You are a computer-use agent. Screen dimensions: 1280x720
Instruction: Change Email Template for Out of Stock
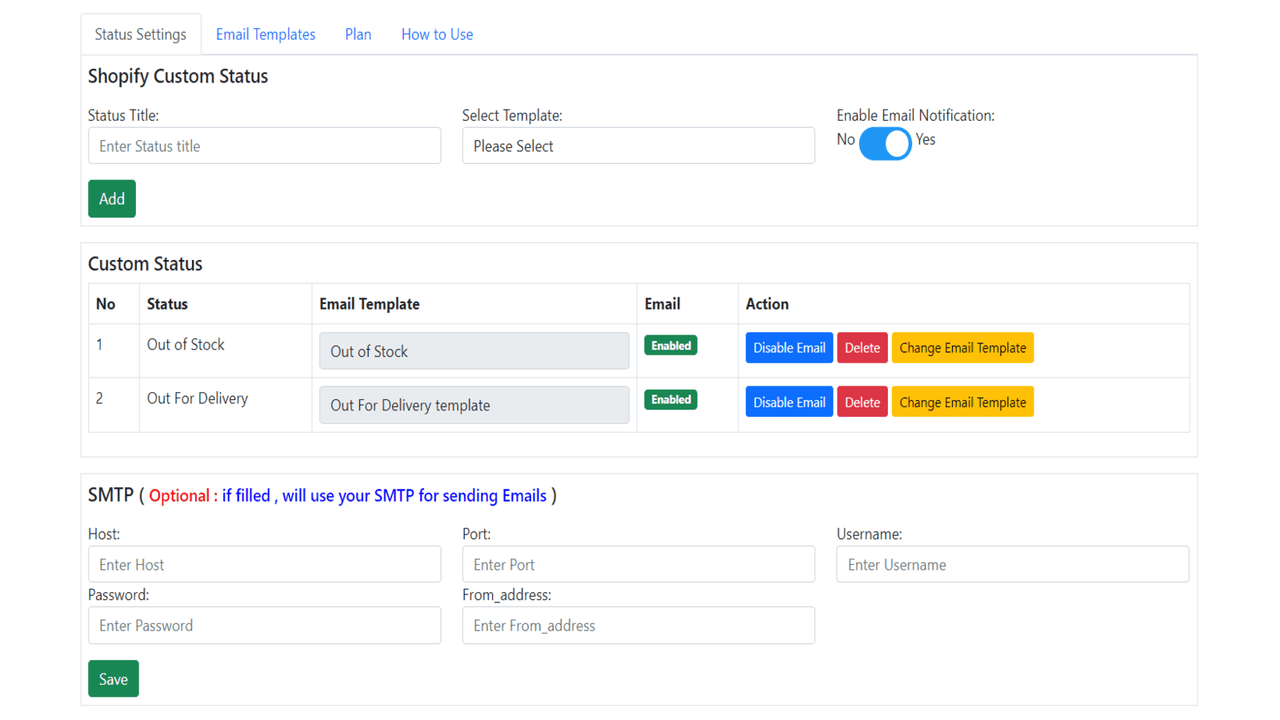click(962, 347)
